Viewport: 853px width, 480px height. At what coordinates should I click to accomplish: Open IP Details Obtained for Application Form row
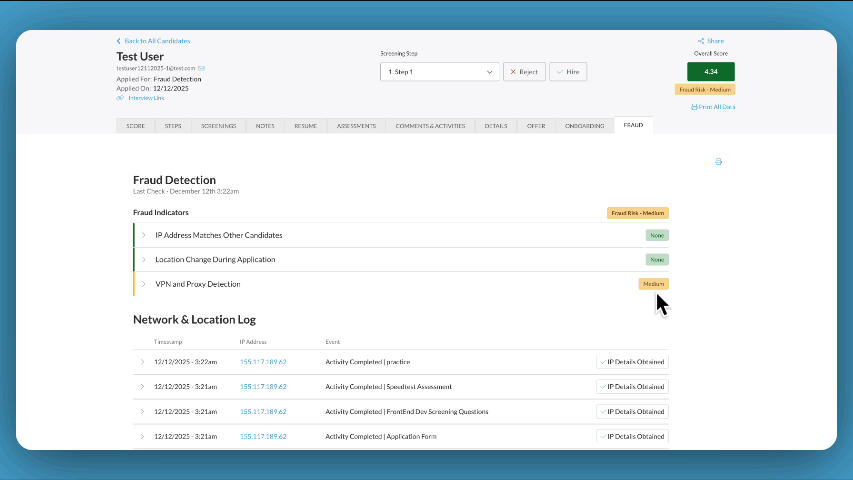632,437
